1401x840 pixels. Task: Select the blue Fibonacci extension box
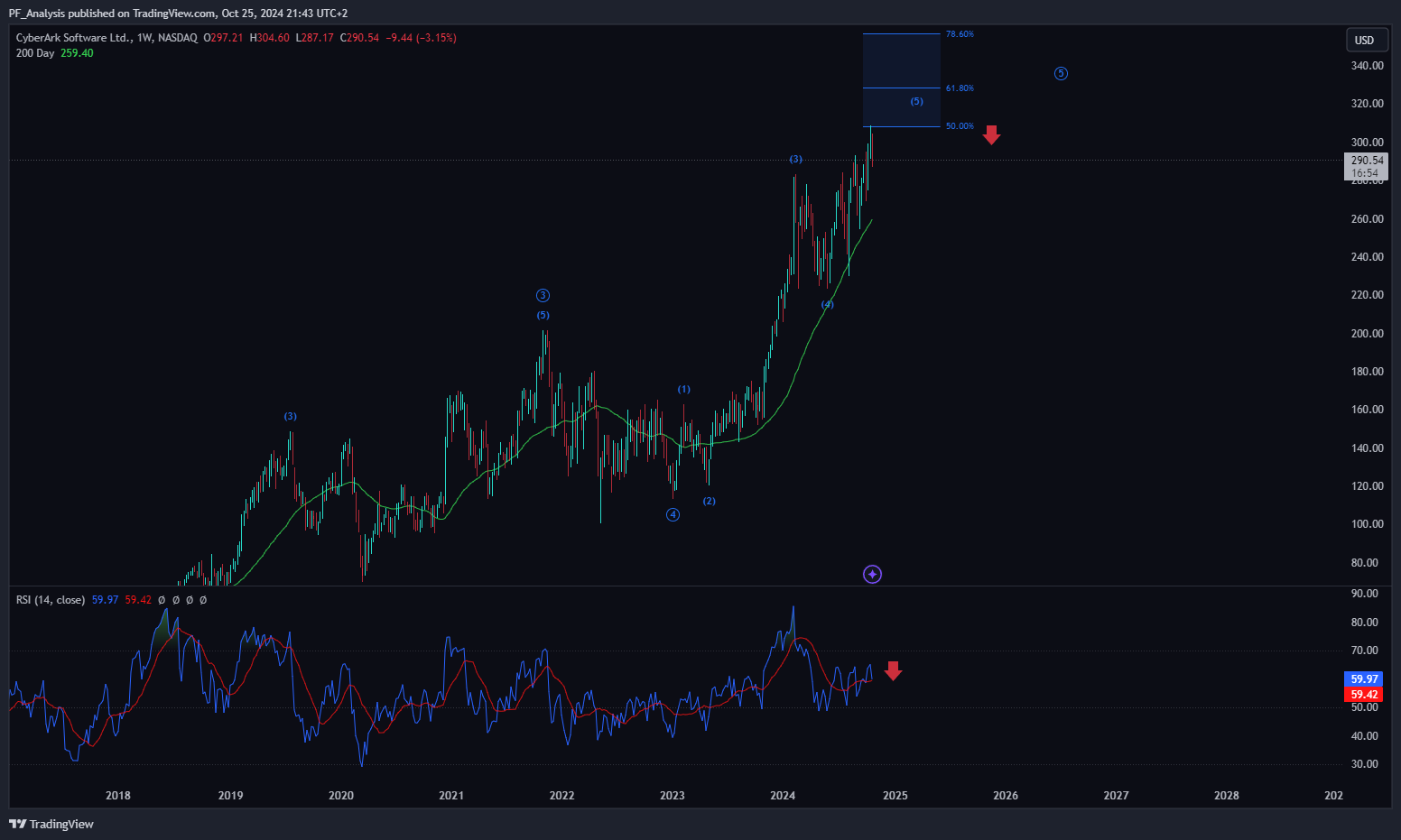pyautogui.click(x=901, y=79)
